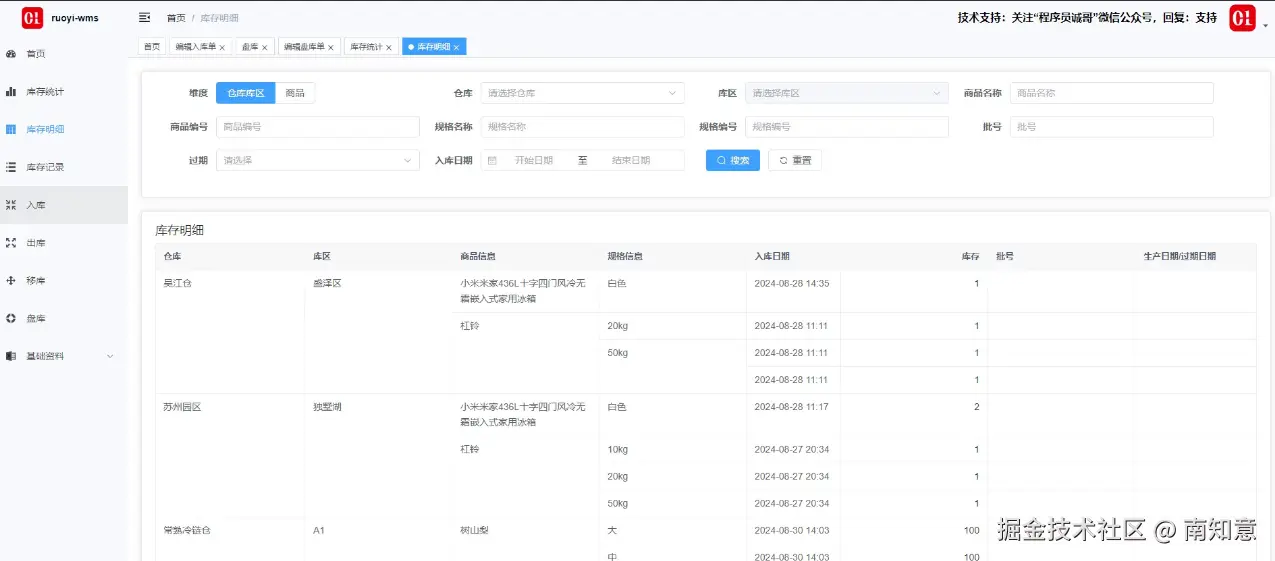Click the user avatar at top right

point(1242,18)
